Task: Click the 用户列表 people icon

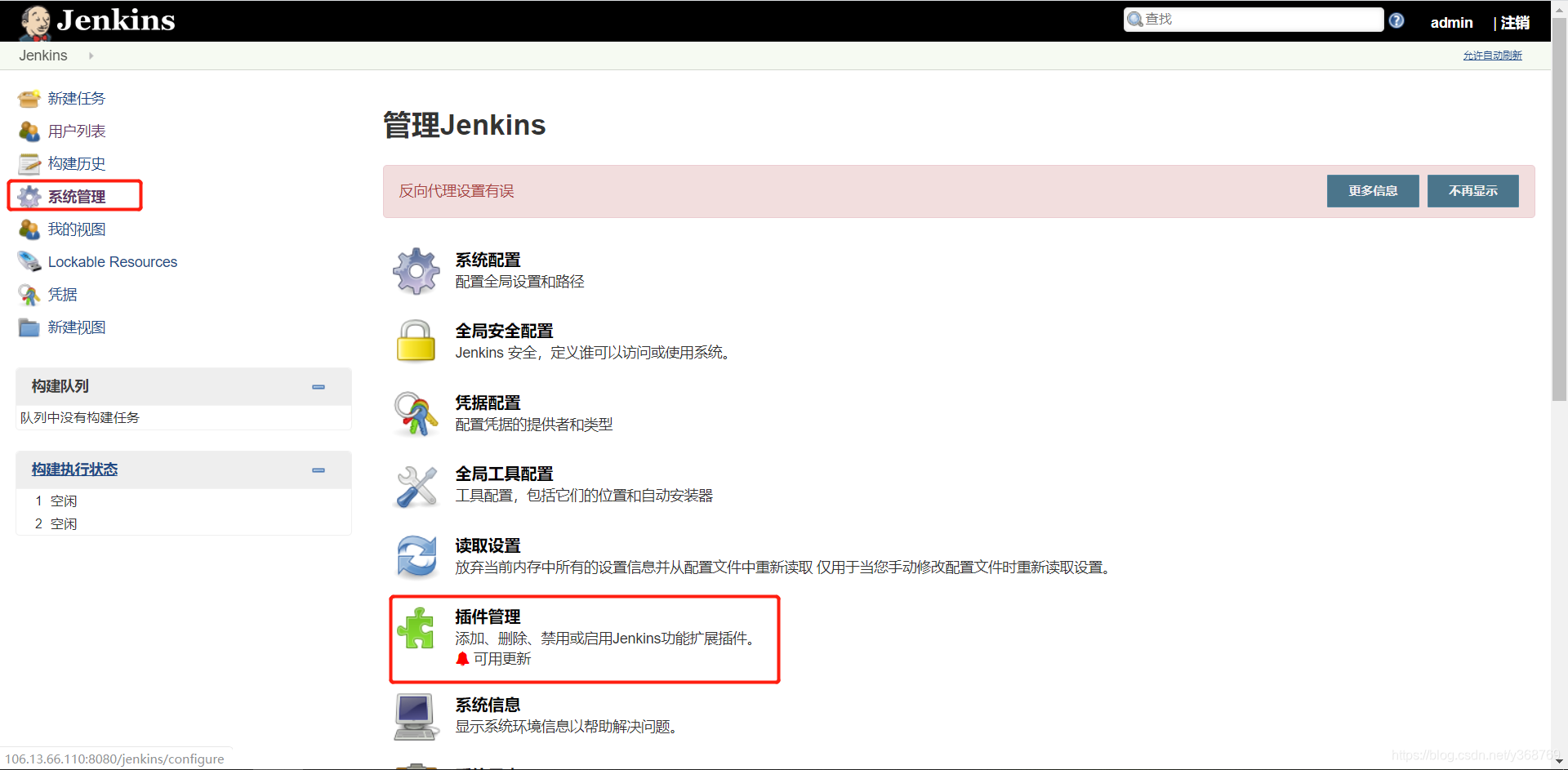Action: 29,131
